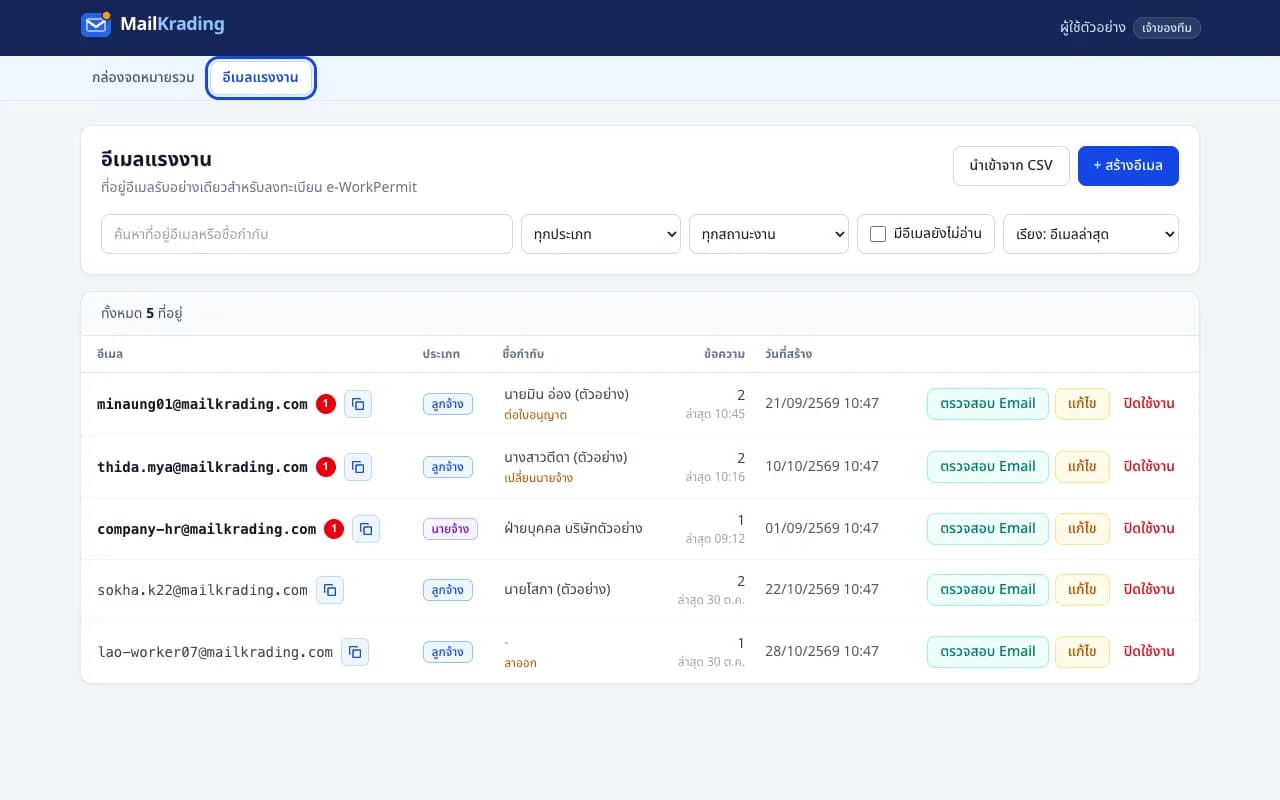Click the เจ้าของทีม role badge
Screen dimensions: 1280x800
1167,28
